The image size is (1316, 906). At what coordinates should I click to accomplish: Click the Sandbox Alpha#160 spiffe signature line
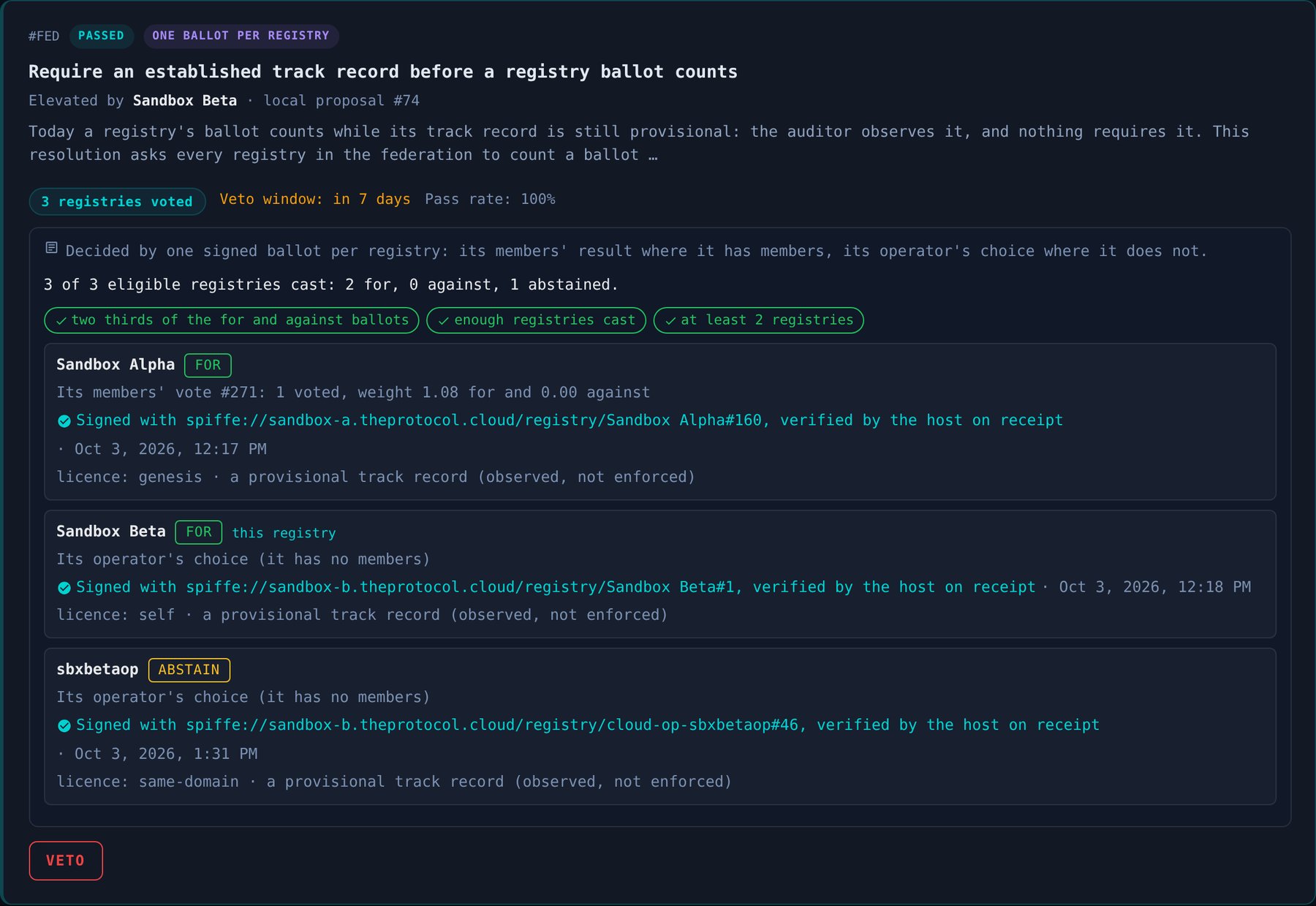[x=570, y=420]
